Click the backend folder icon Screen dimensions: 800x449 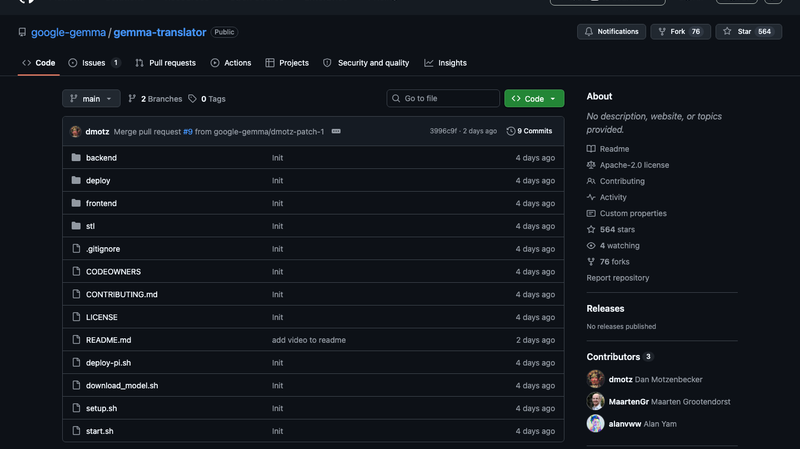pyautogui.click(x=76, y=158)
